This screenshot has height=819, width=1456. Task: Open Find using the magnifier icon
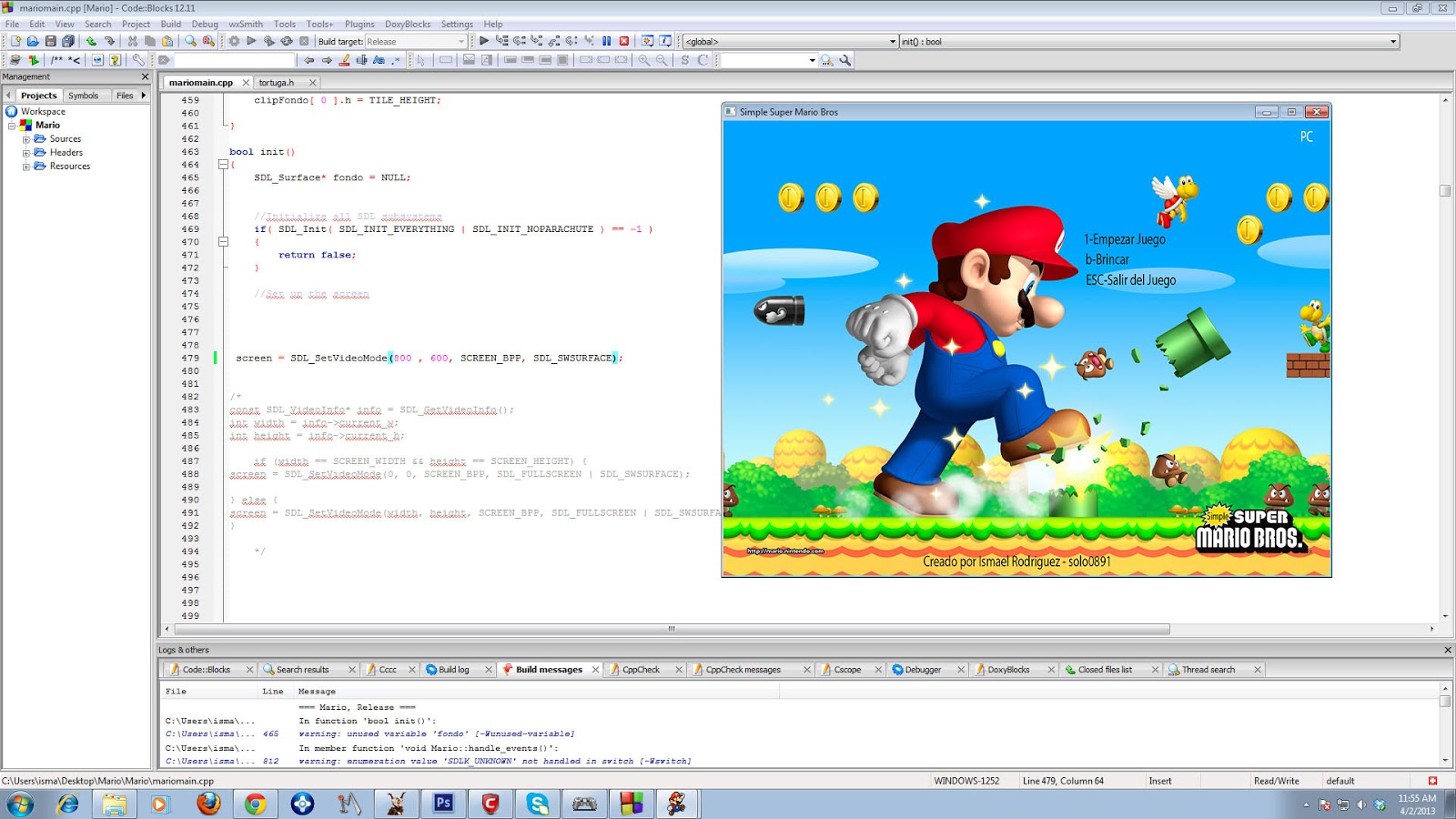click(x=190, y=41)
